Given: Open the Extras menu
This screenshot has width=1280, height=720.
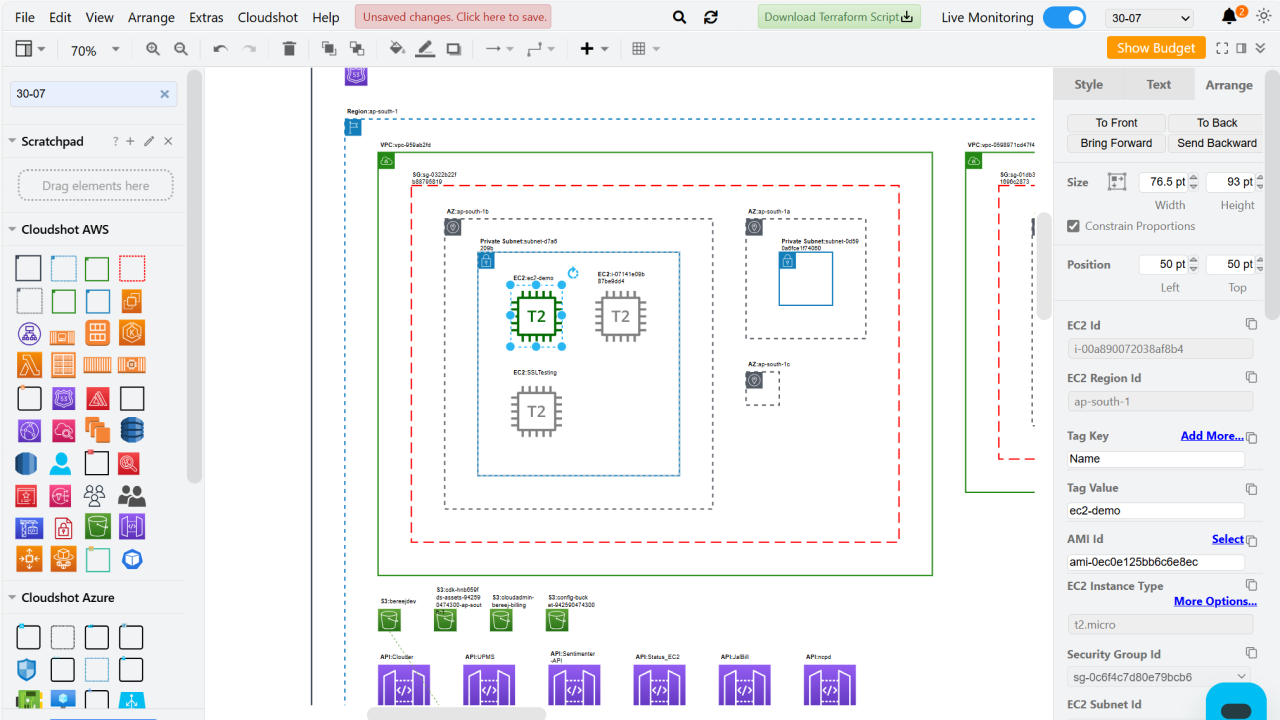Looking at the screenshot, I should coord(206,17).
